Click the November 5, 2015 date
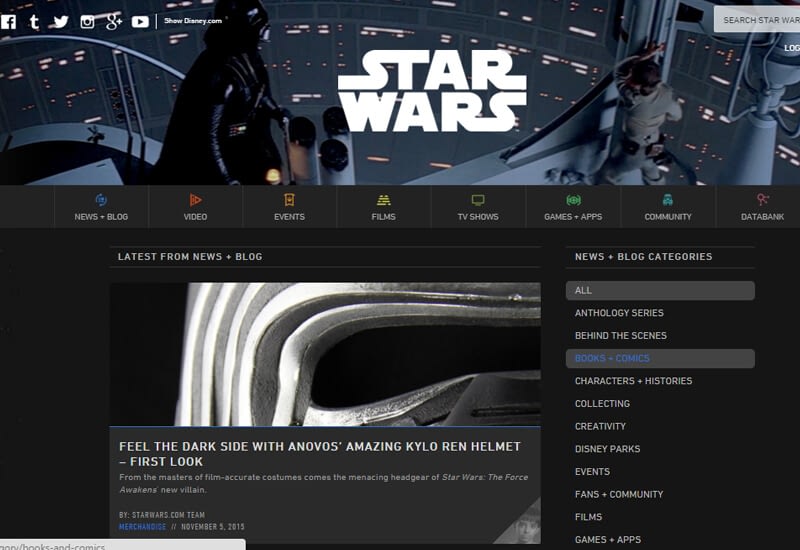The width and height of the screenshot is (800, 550). 213,527
